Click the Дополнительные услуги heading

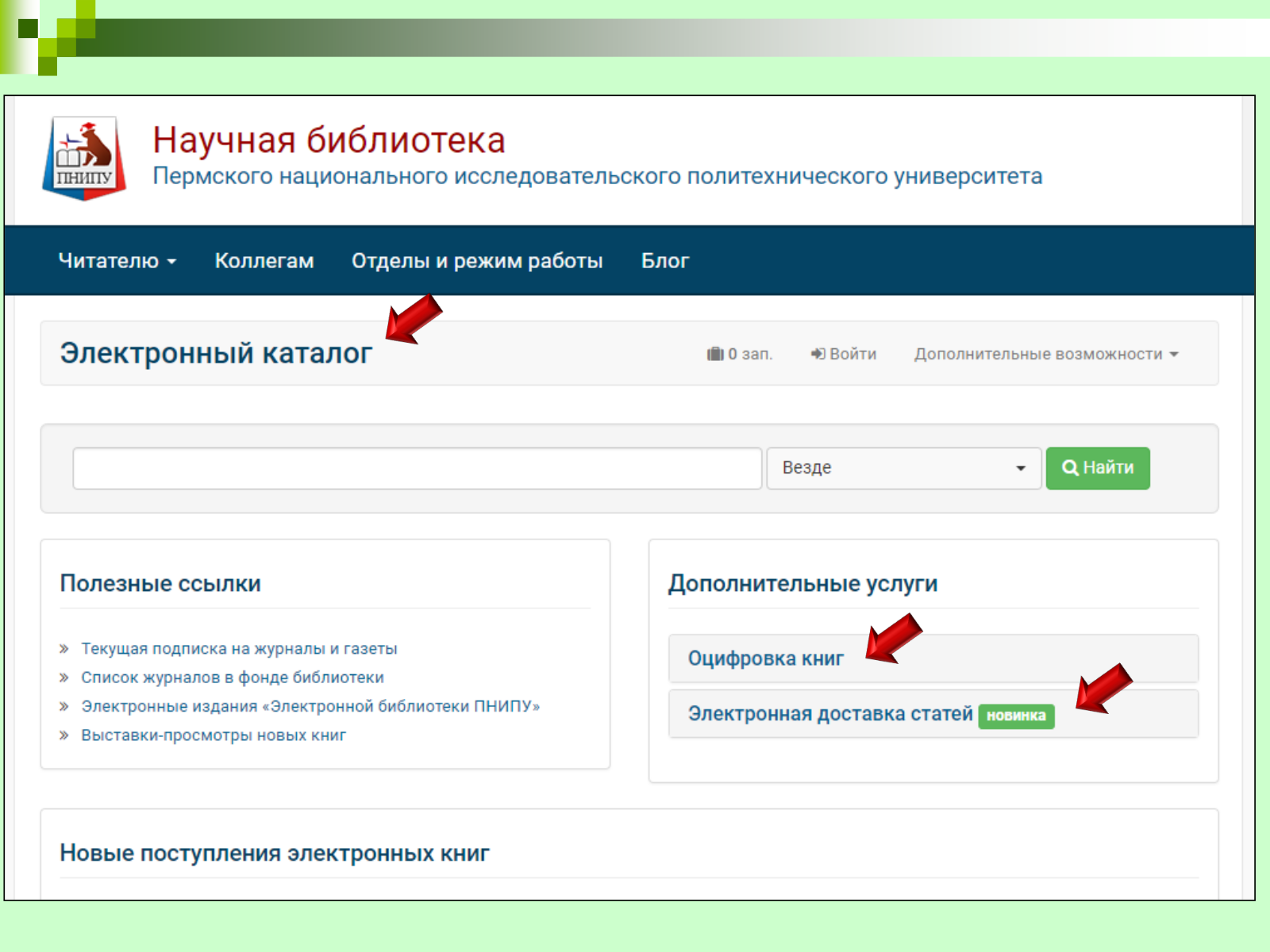802,583
